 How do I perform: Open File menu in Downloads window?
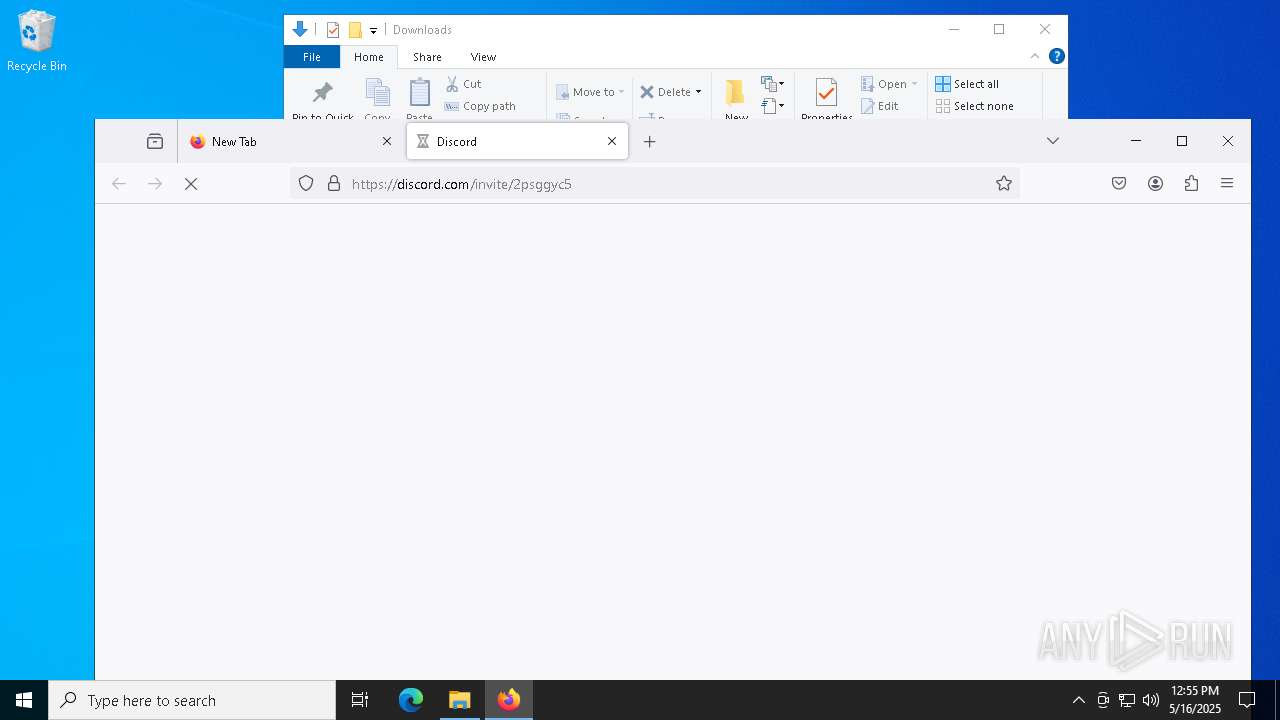(x=312, y=57)
